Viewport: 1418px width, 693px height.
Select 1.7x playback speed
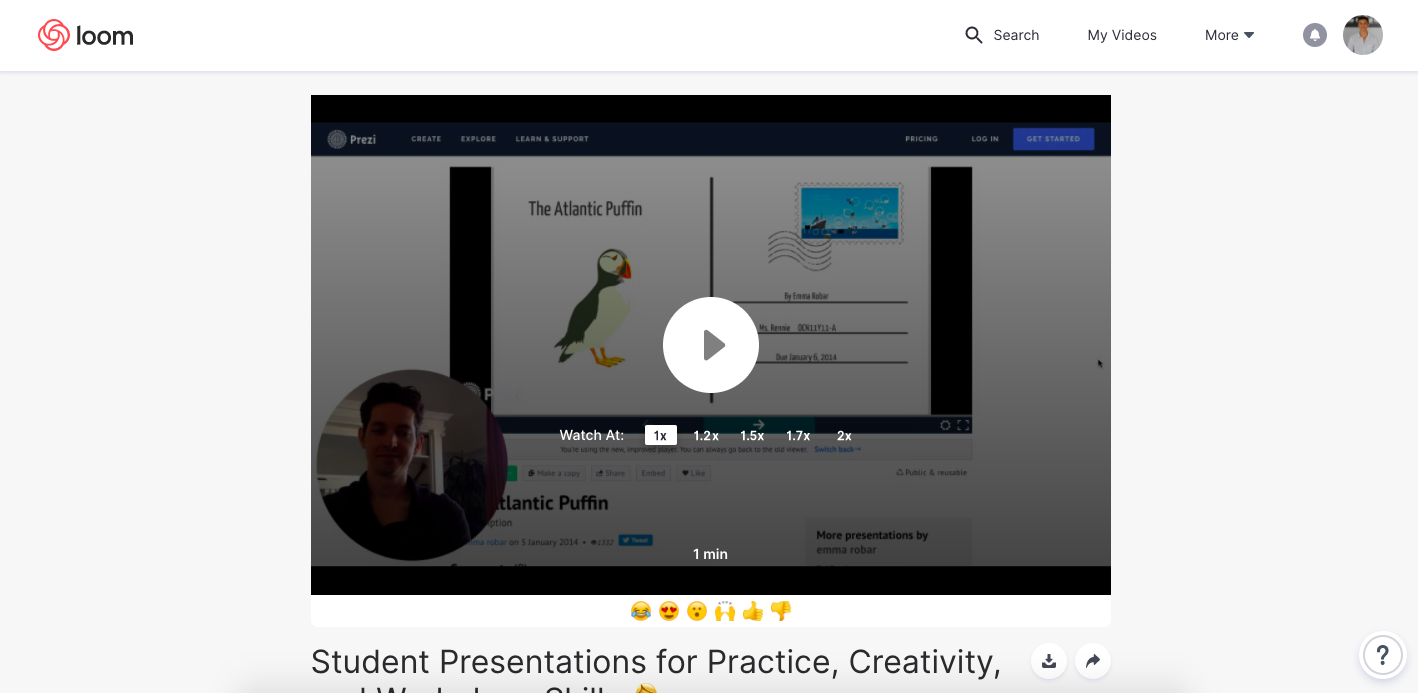798,435
